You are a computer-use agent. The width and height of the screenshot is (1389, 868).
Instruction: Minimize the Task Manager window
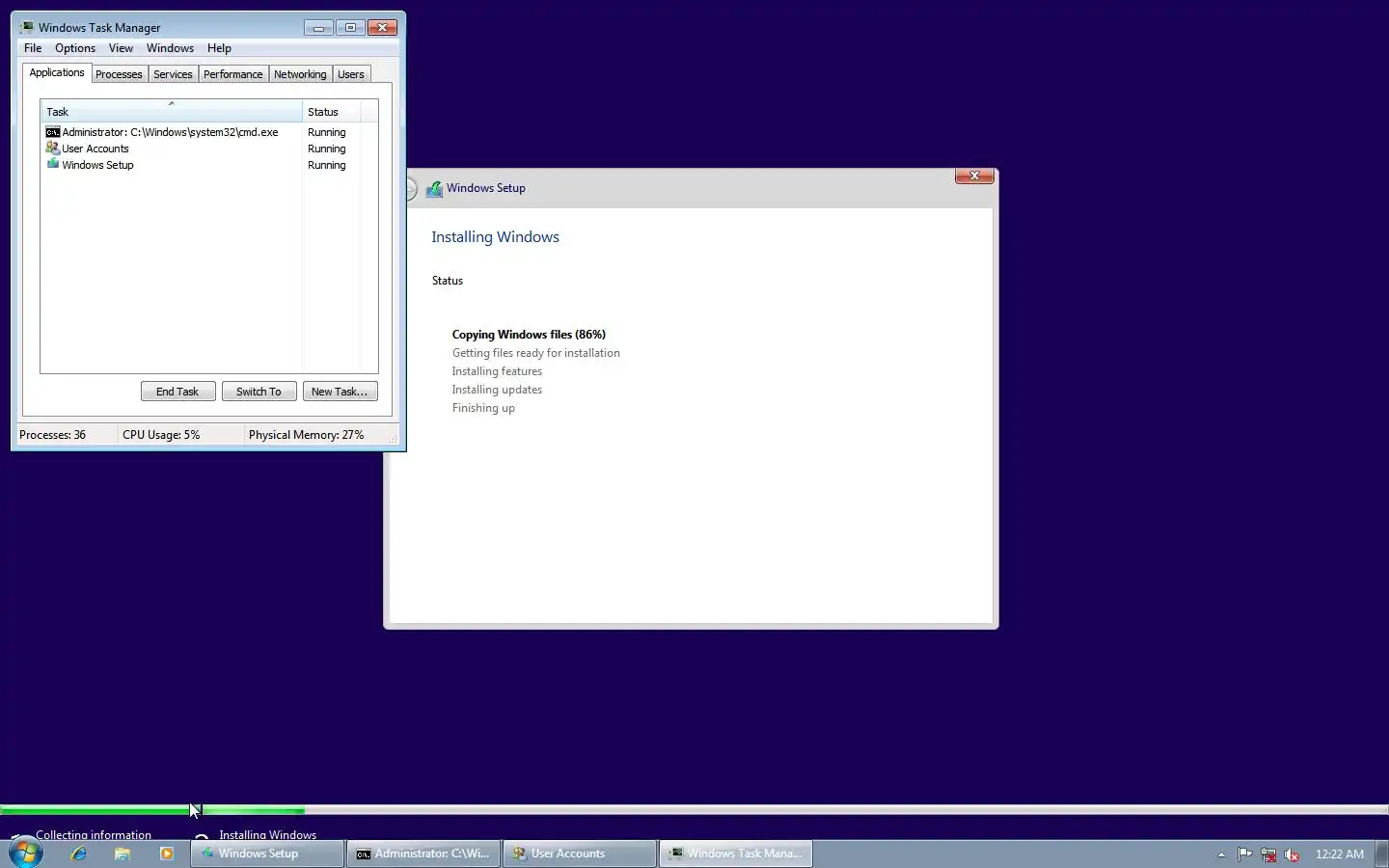pyautogui.click(x=318, y=27)
